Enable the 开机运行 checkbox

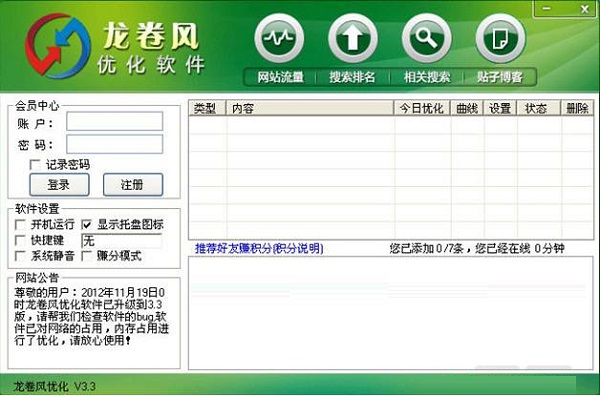tap(20, 224)
